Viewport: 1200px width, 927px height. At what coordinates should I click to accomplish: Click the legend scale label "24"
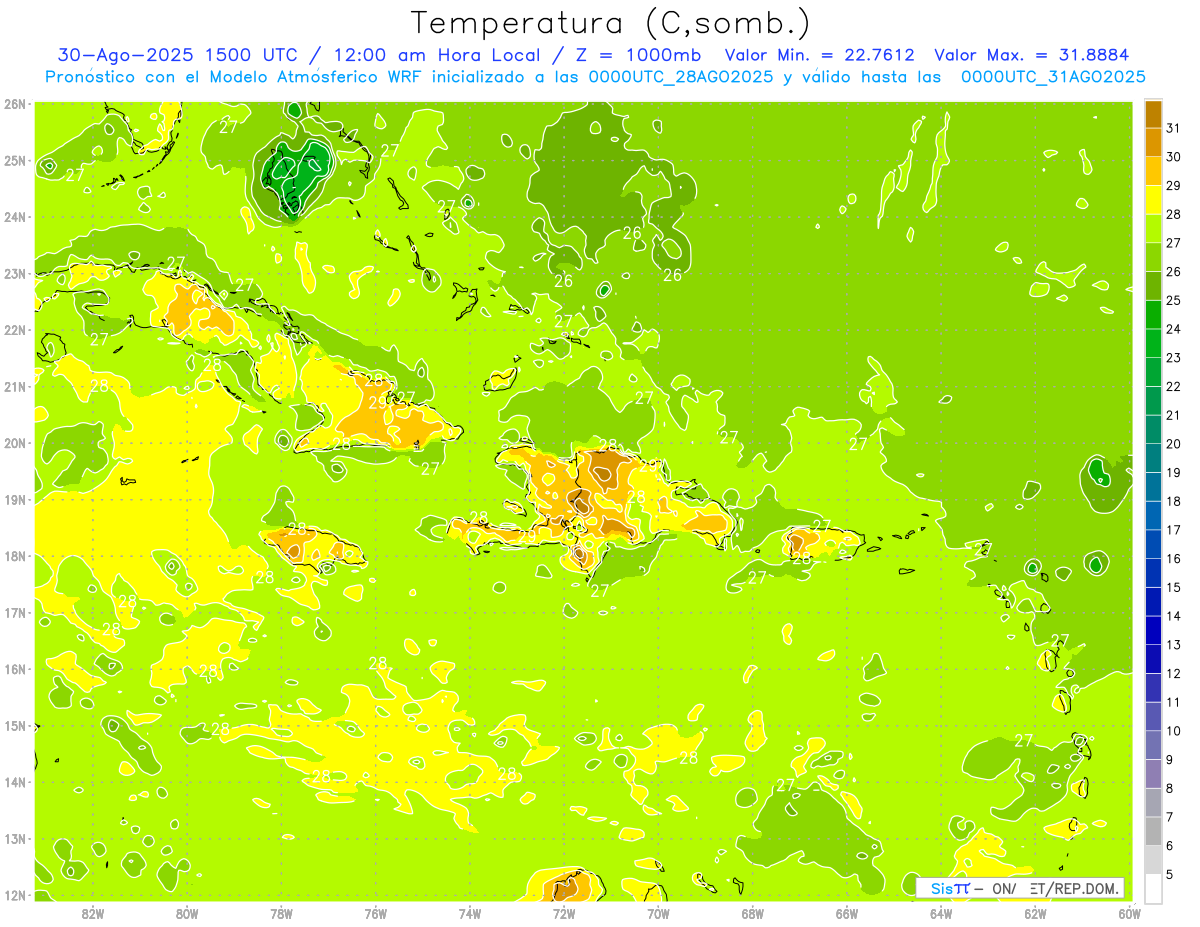tap(1174, 329)
